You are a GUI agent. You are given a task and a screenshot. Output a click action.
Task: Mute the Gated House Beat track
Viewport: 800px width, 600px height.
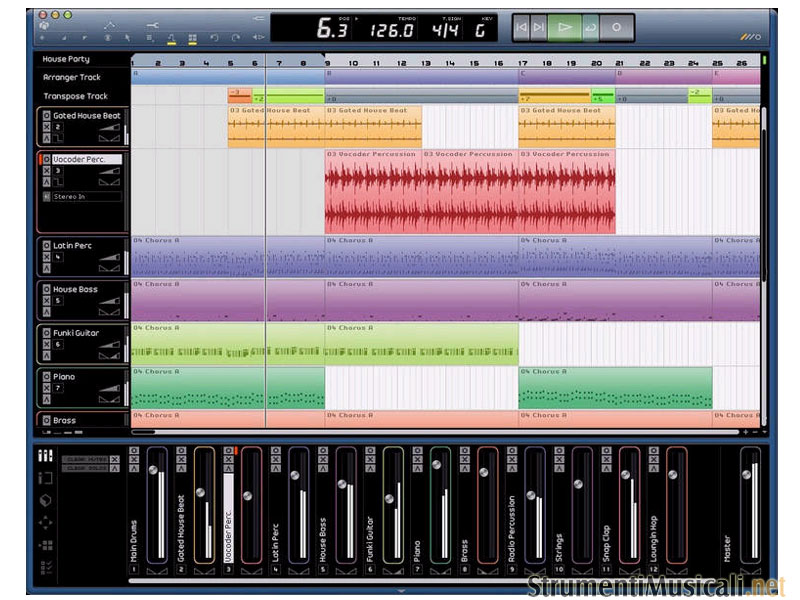pos(46,127)
